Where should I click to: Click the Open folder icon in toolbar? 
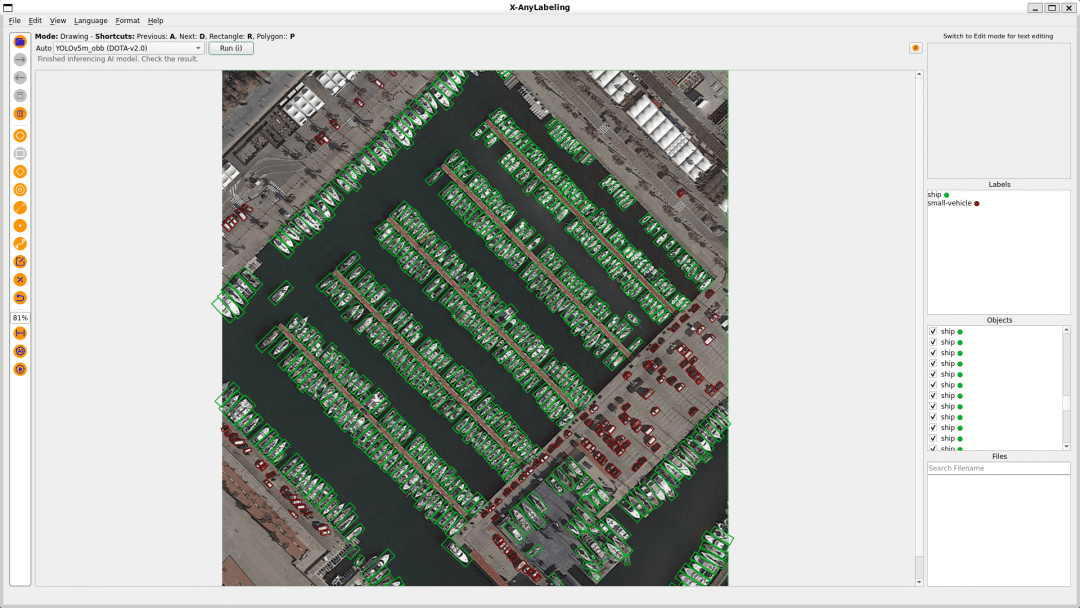[20, 42]
